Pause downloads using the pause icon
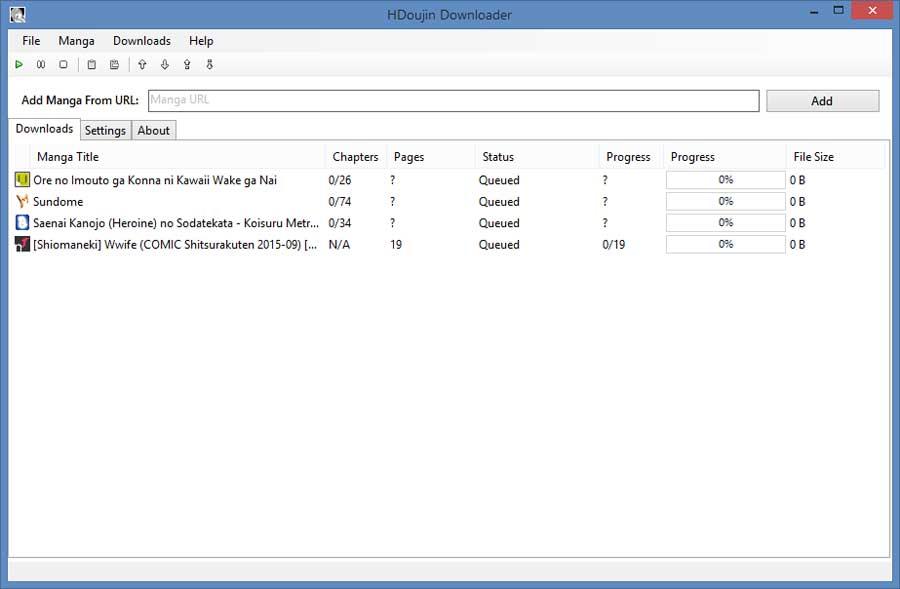The image size is (900, 589). 41,65
